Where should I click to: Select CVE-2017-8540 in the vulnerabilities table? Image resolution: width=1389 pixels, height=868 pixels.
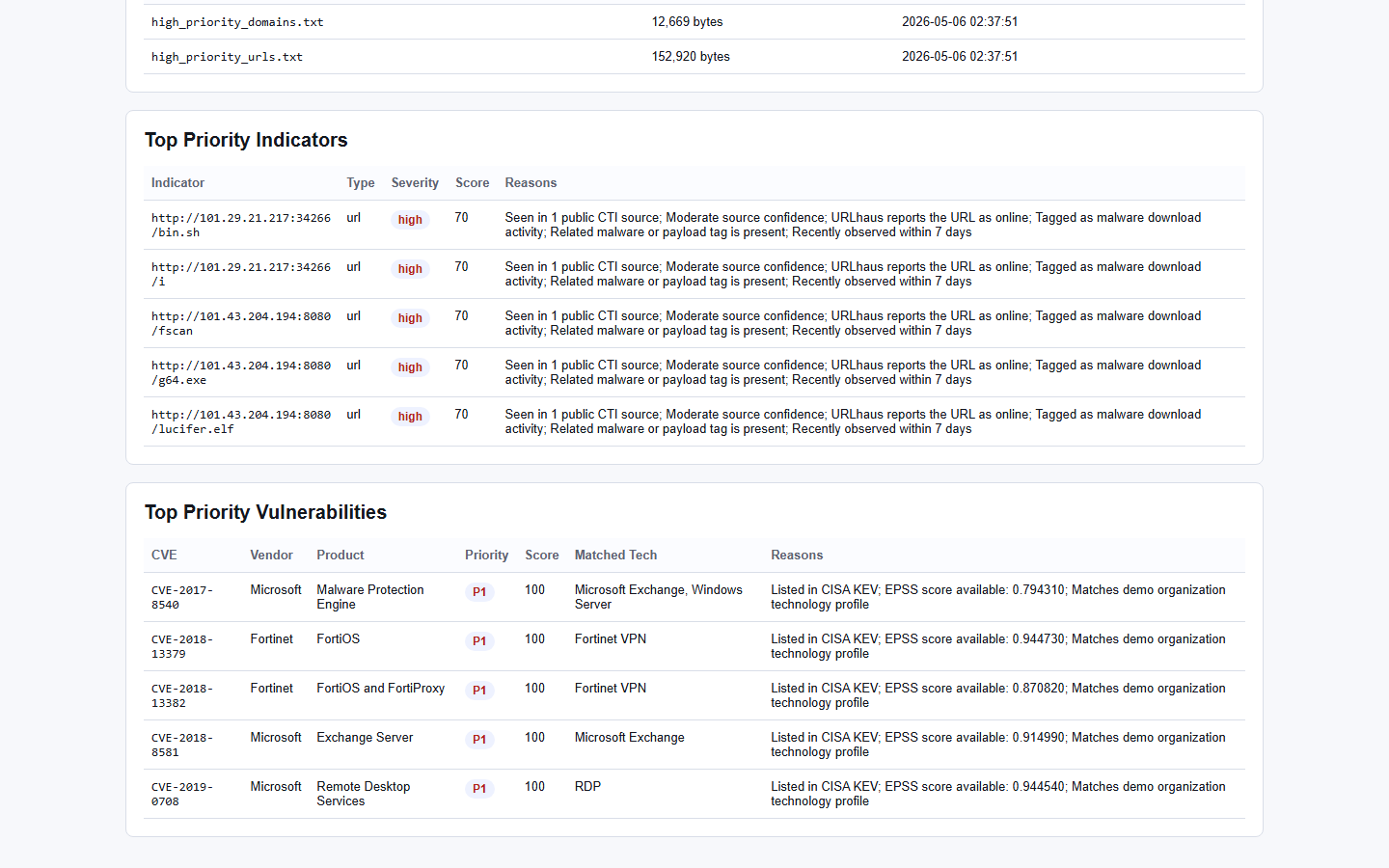click(x=182, y=597)
